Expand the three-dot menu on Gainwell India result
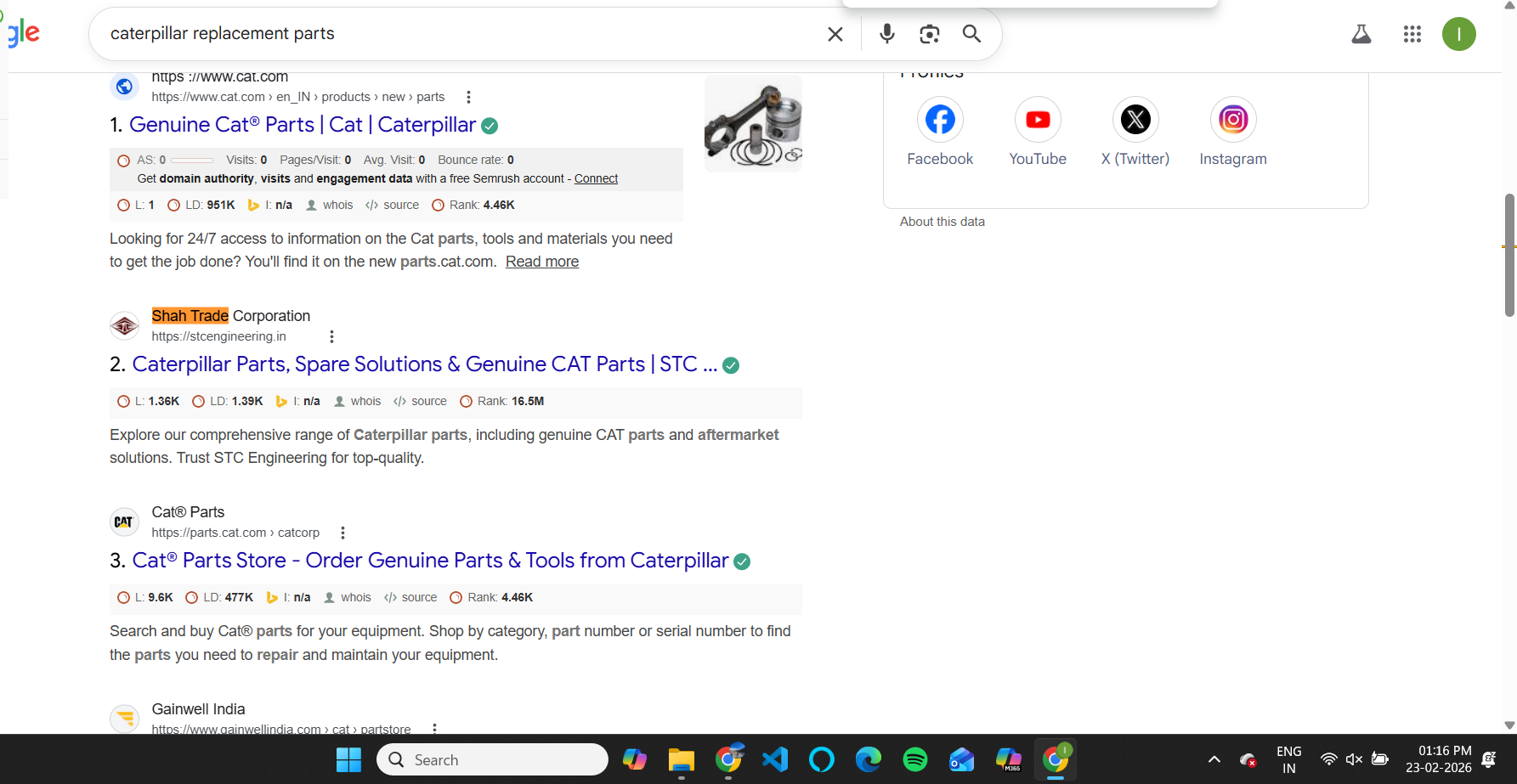The image size is (1517, 784). pos(433,729)
